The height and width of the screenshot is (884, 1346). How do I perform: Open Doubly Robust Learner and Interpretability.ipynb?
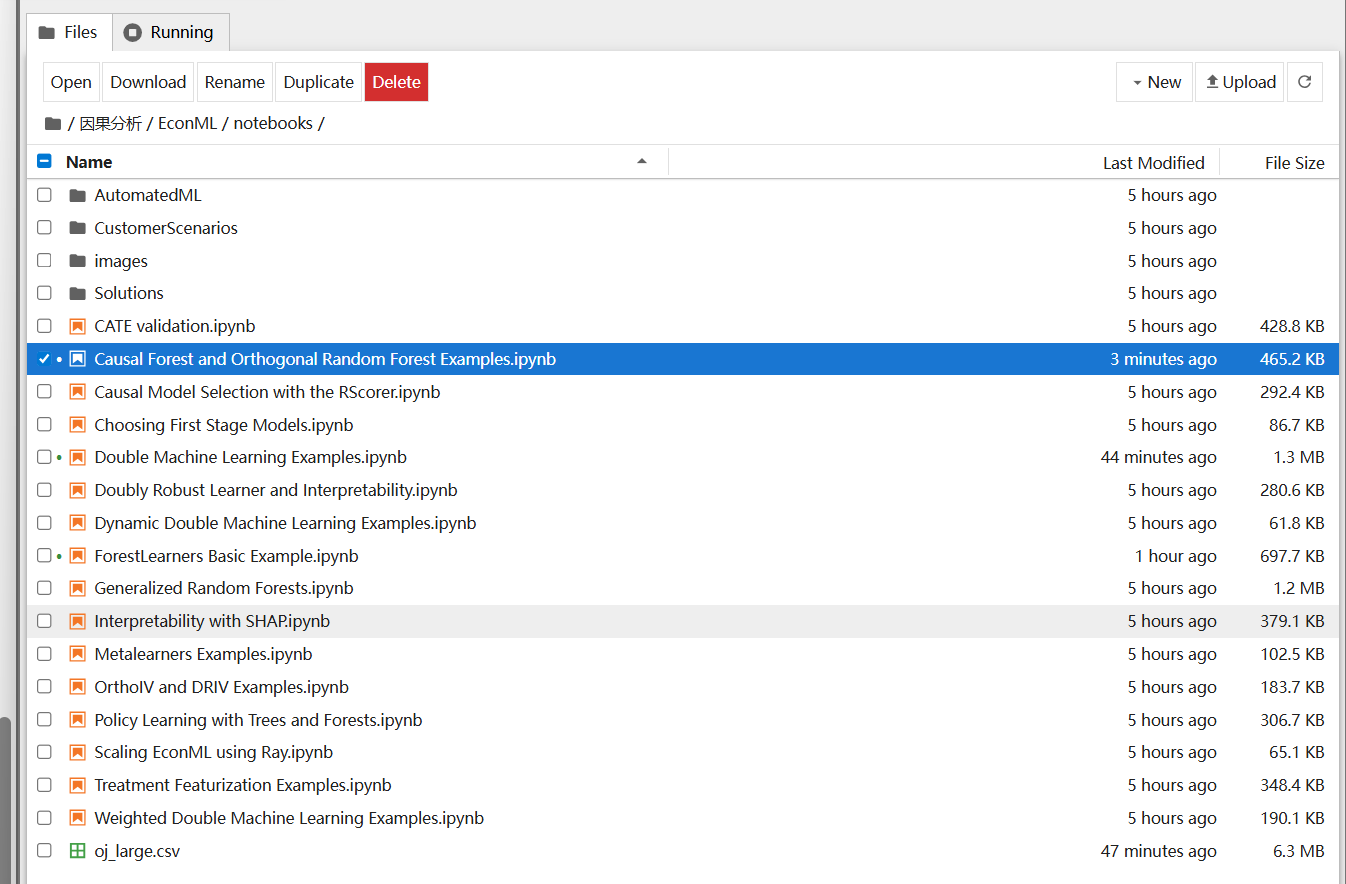(276, 490)
